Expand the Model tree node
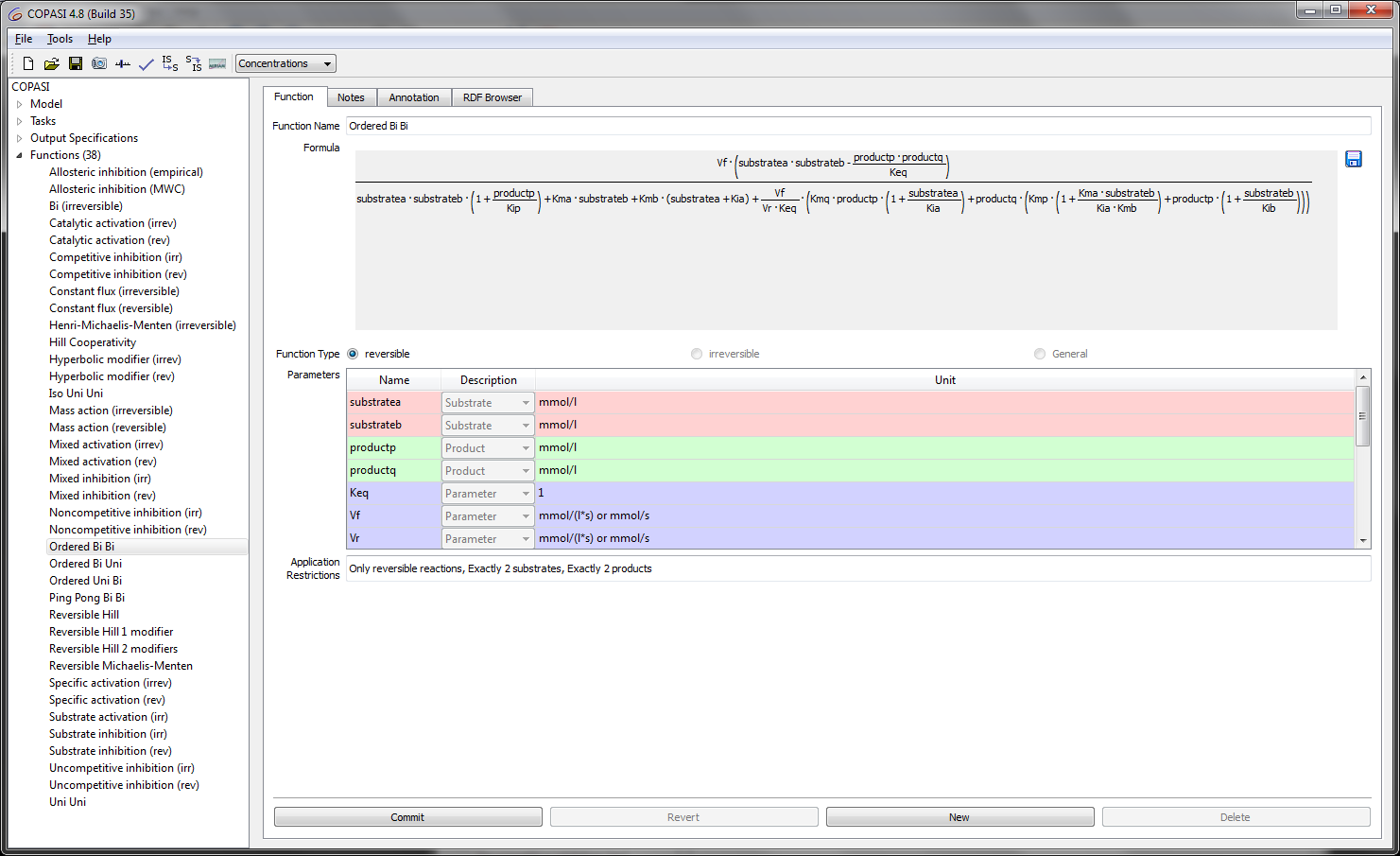Viewport: 1400px width, 856px height. click(x=19, y=104)
